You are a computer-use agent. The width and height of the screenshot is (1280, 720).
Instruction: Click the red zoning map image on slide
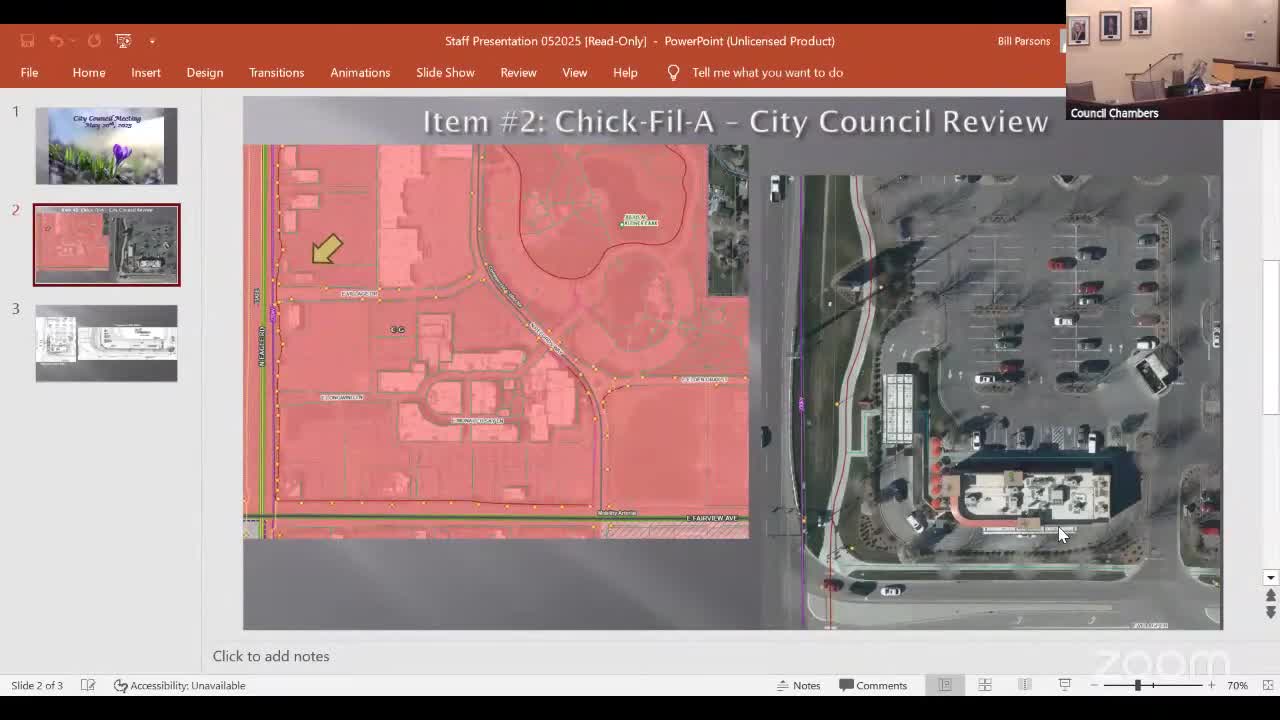click(x=496, y=342)
